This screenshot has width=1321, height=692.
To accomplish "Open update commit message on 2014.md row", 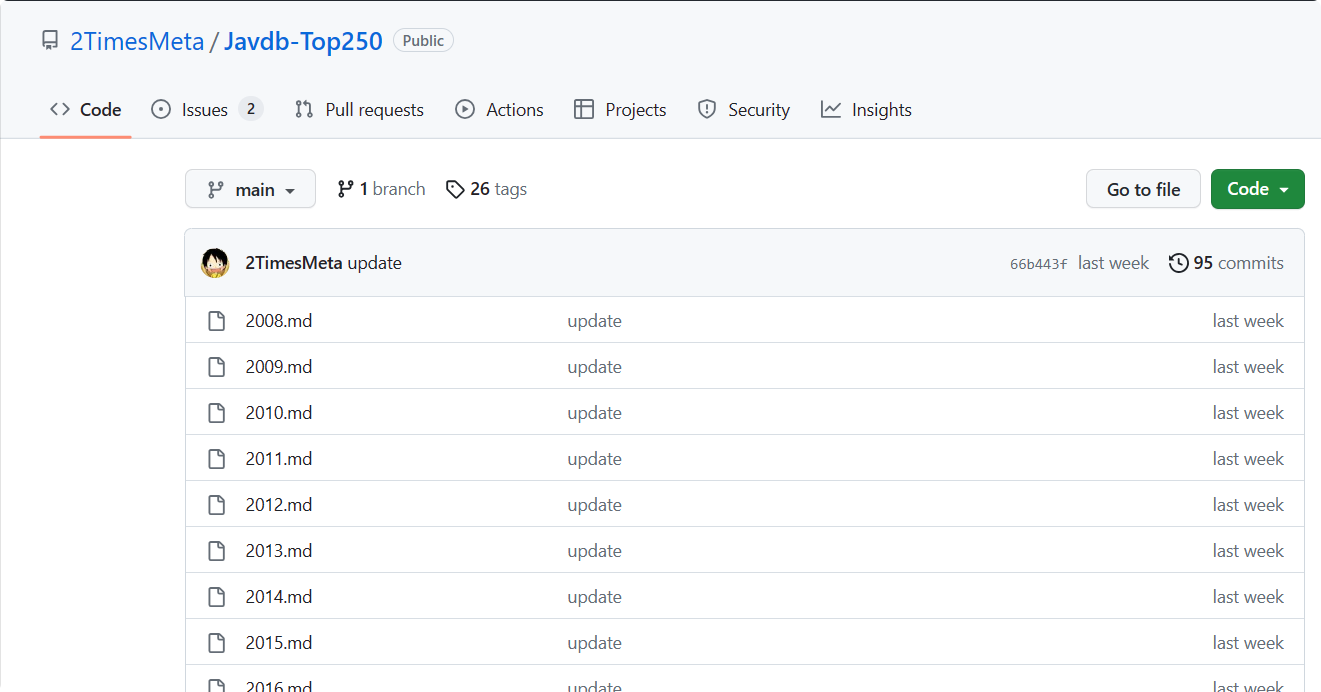I will (594, 597).
